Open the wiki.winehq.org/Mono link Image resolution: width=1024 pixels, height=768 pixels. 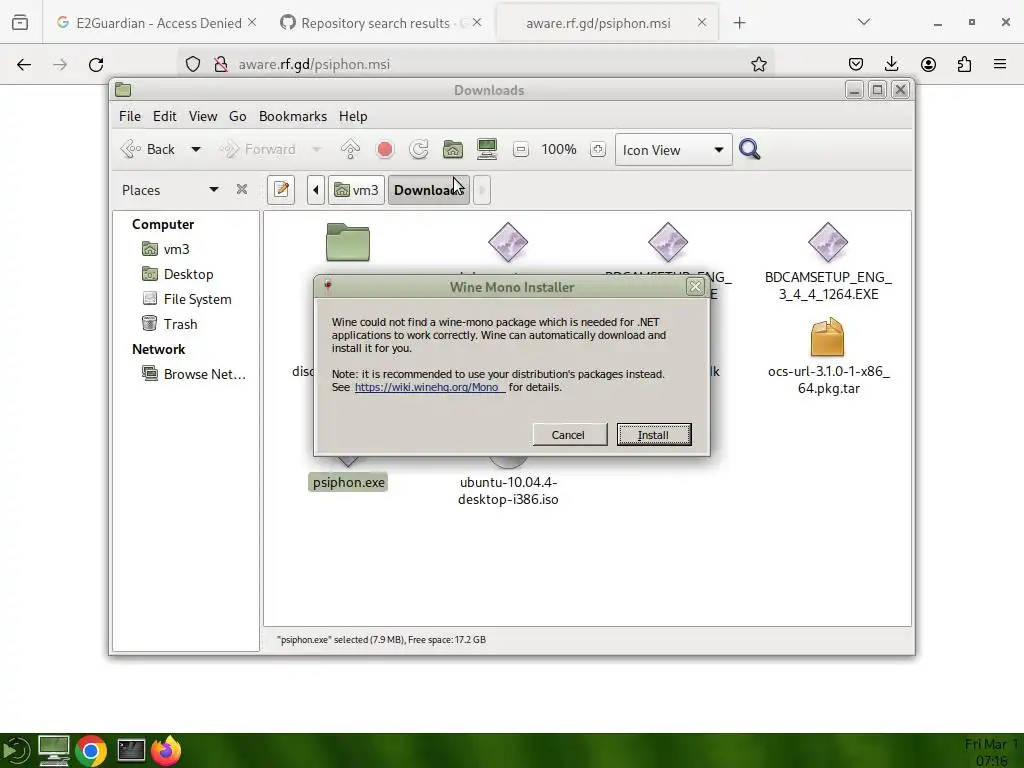428,387
